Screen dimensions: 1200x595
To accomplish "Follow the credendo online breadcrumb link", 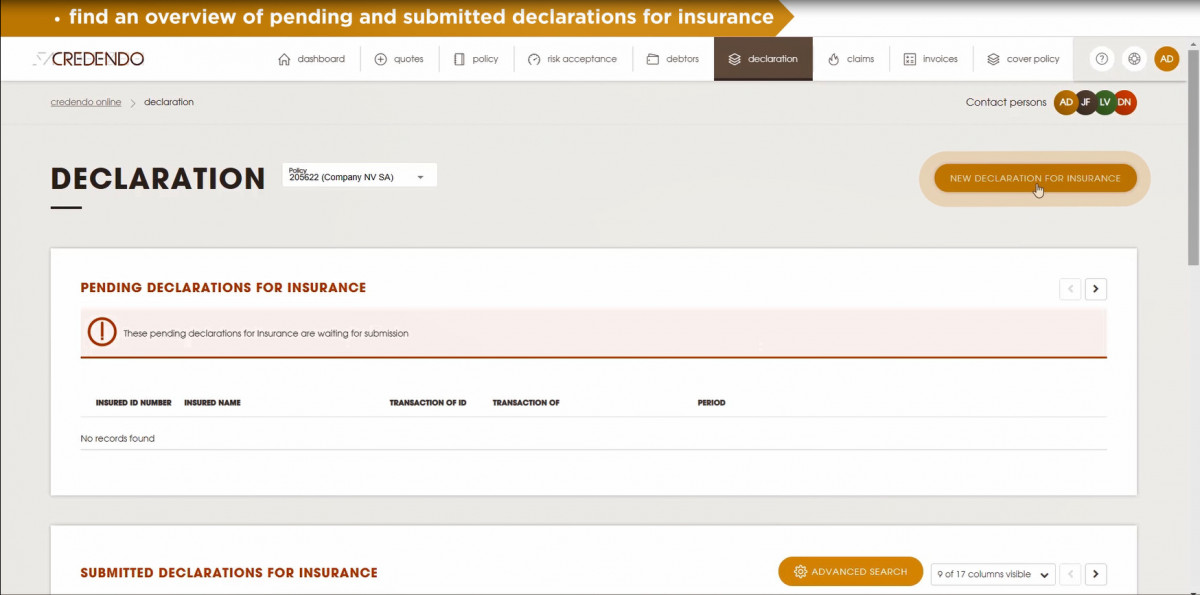I will tap(86, 102).
